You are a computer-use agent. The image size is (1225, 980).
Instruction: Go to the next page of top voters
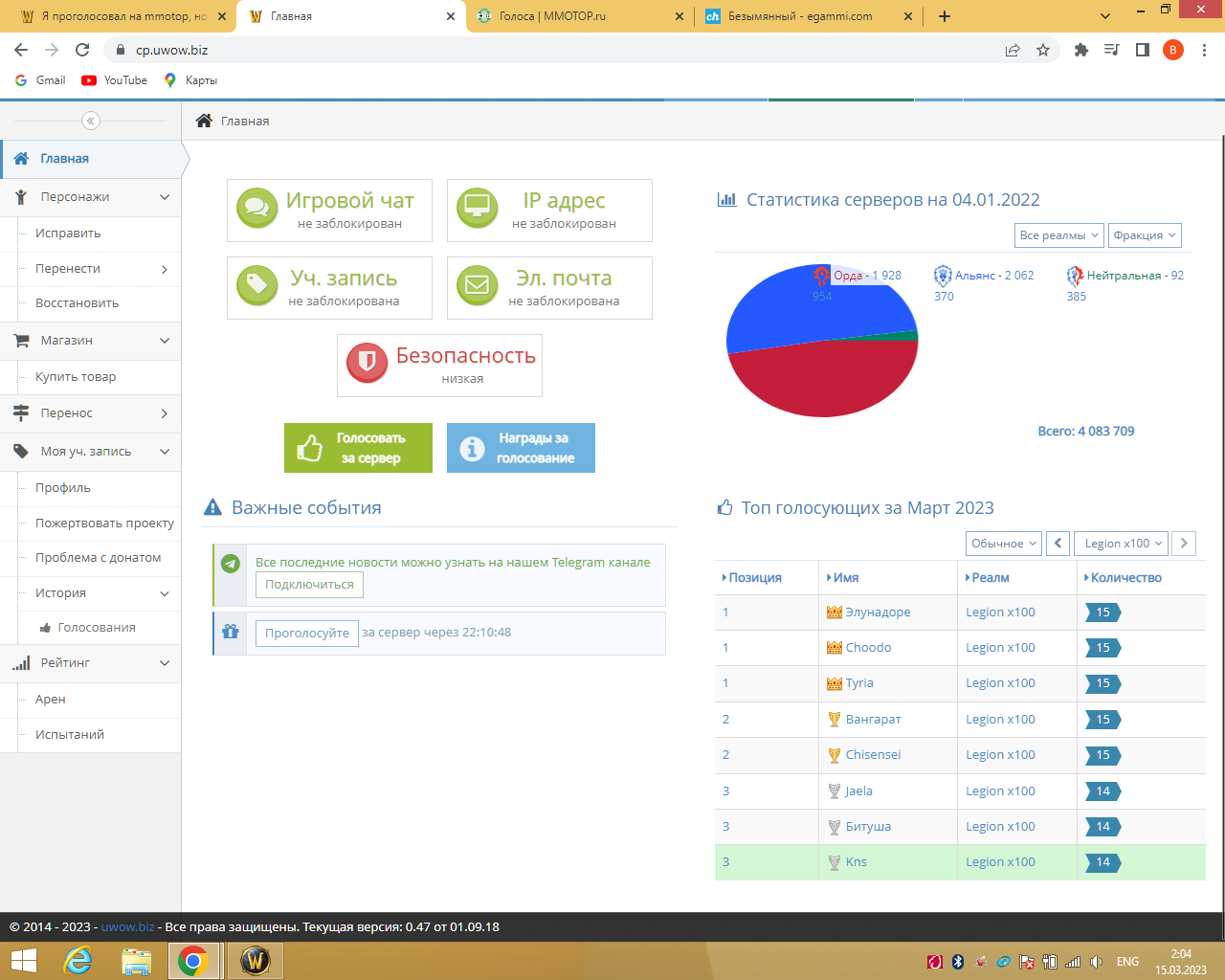pos(1184,544)
